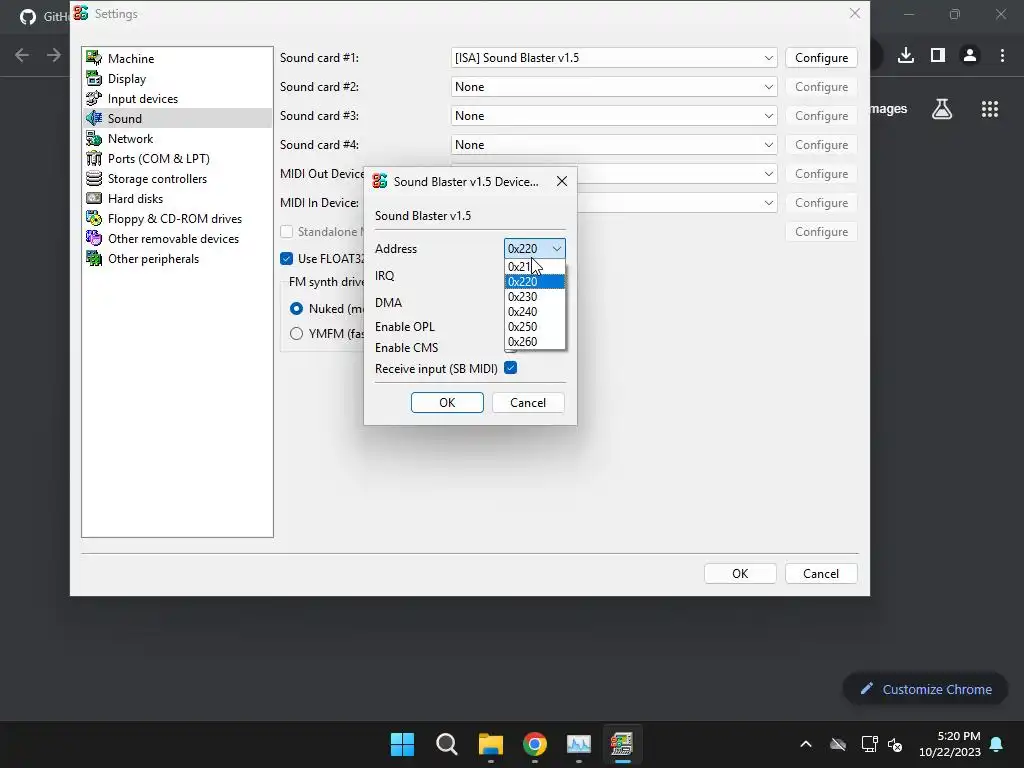1024x768 pixels.
Task: Open Google apps grid icon
Action: click(990, 109)
